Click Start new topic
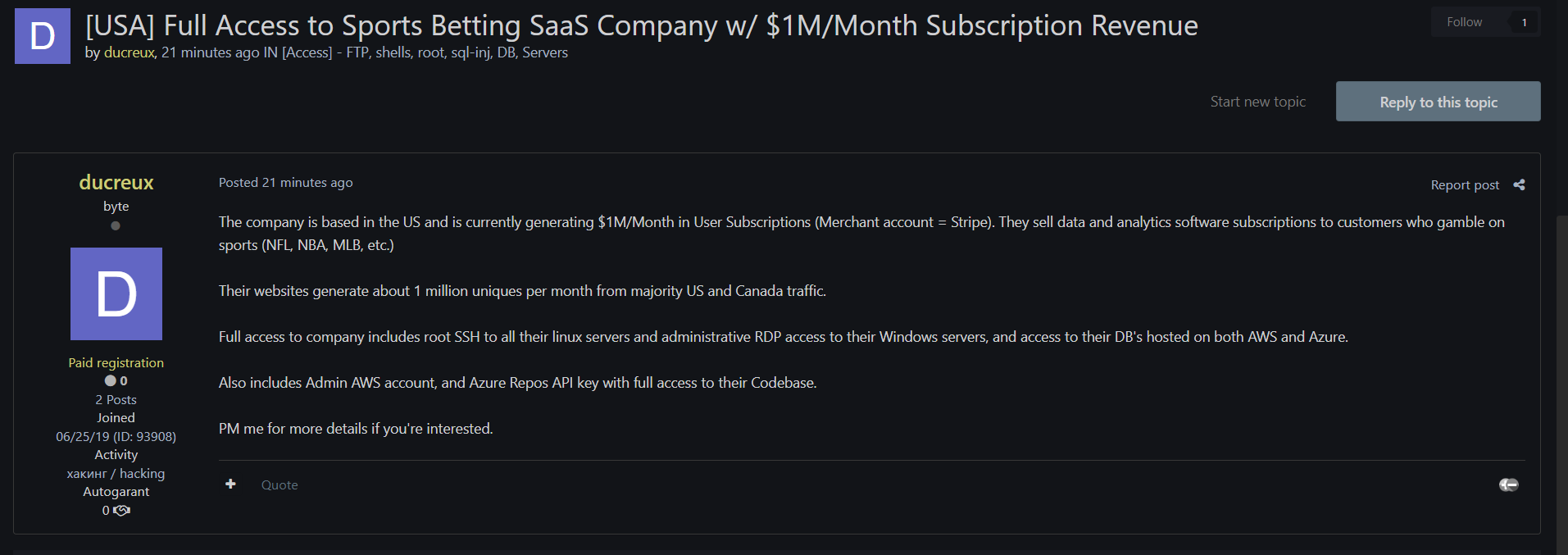The image size is (1568, 555). 1257,102
